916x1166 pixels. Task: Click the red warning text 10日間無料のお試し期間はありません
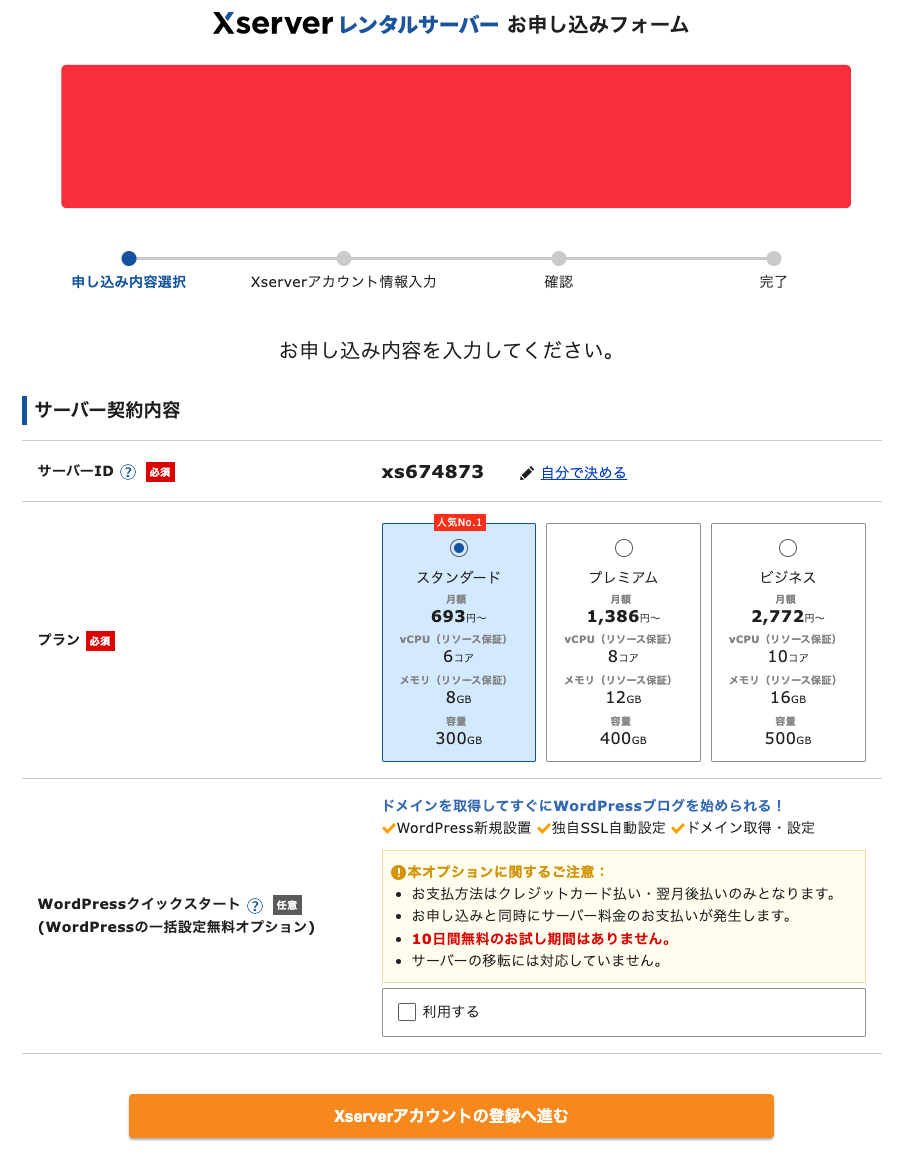pos(541,938)
